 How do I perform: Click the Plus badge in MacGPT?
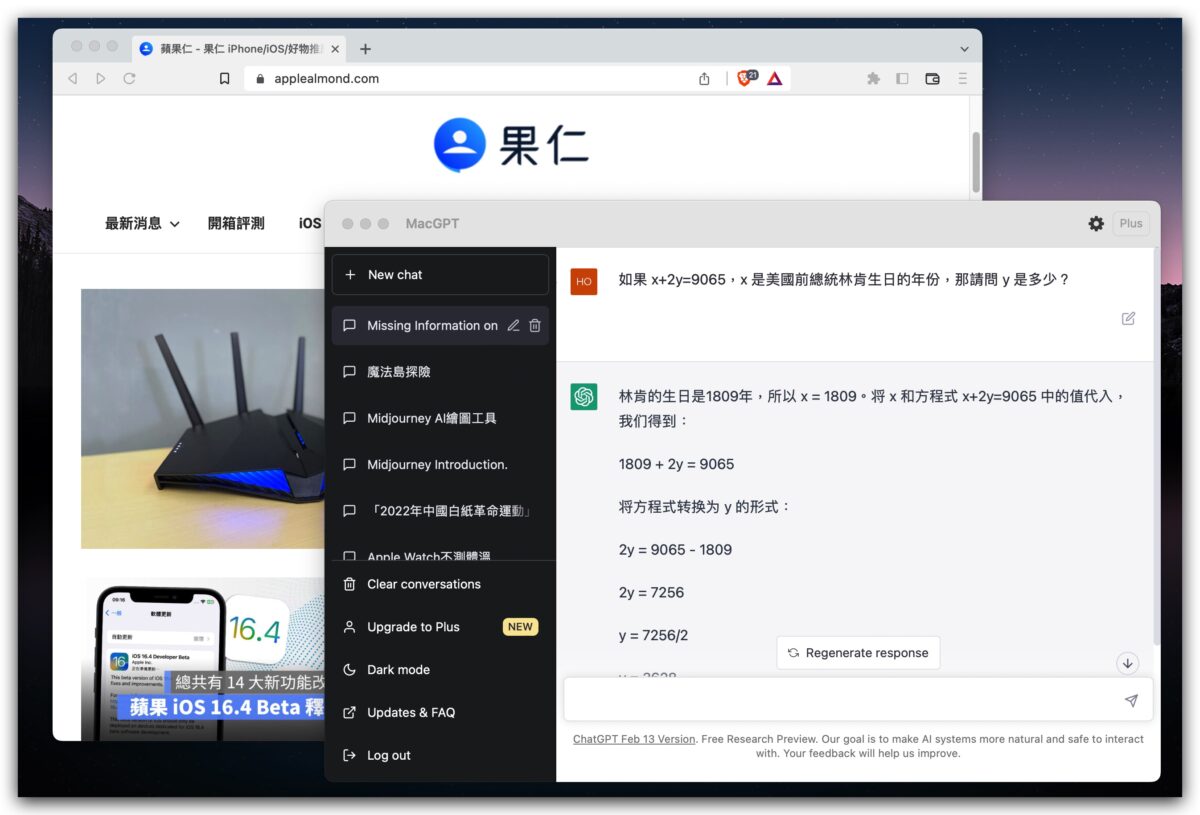[x=1131, y=223]
